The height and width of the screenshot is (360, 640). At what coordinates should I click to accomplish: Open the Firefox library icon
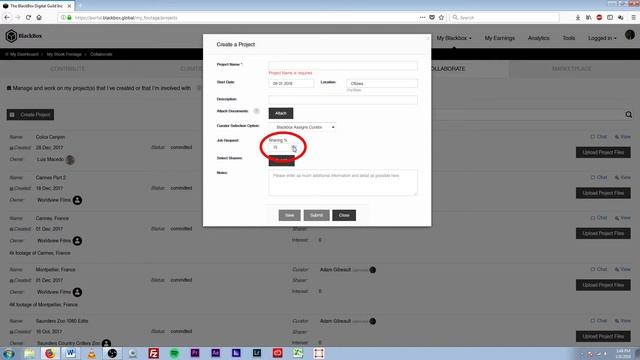(589, 18)
